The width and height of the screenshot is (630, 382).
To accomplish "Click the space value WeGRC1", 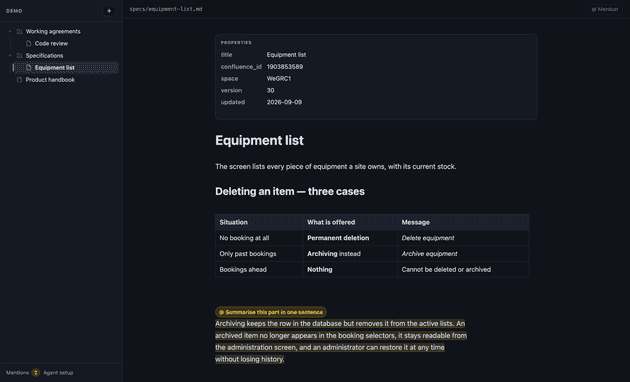I will point(278,79).
